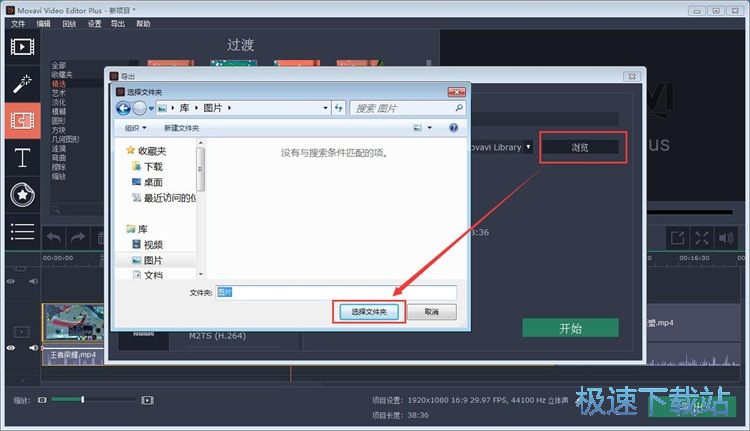Image resolution: width=750 pixels, height=431 pixels.
Task: Click the undo arrow in timeline toolbar
Action: click(x=54, y=237)
